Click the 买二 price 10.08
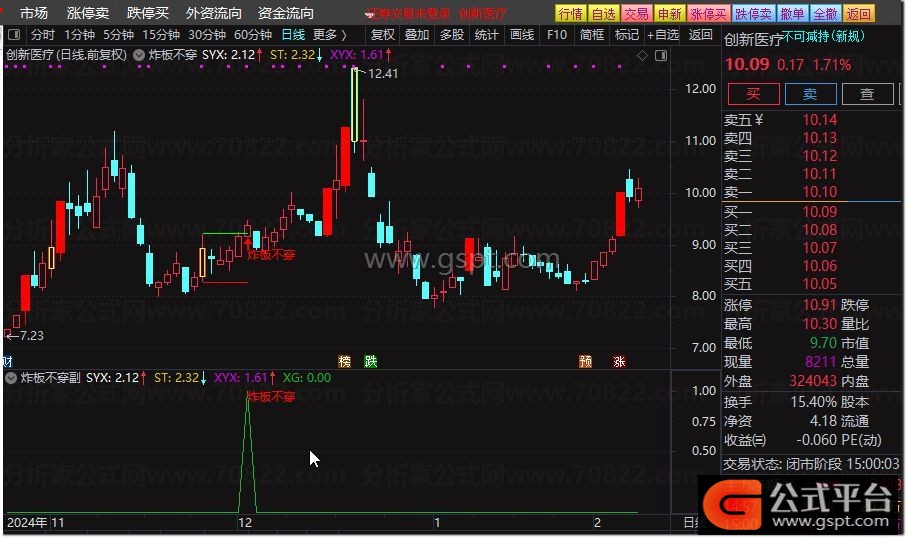The height and width of the screenshot is (538, 908). point(819,230)
